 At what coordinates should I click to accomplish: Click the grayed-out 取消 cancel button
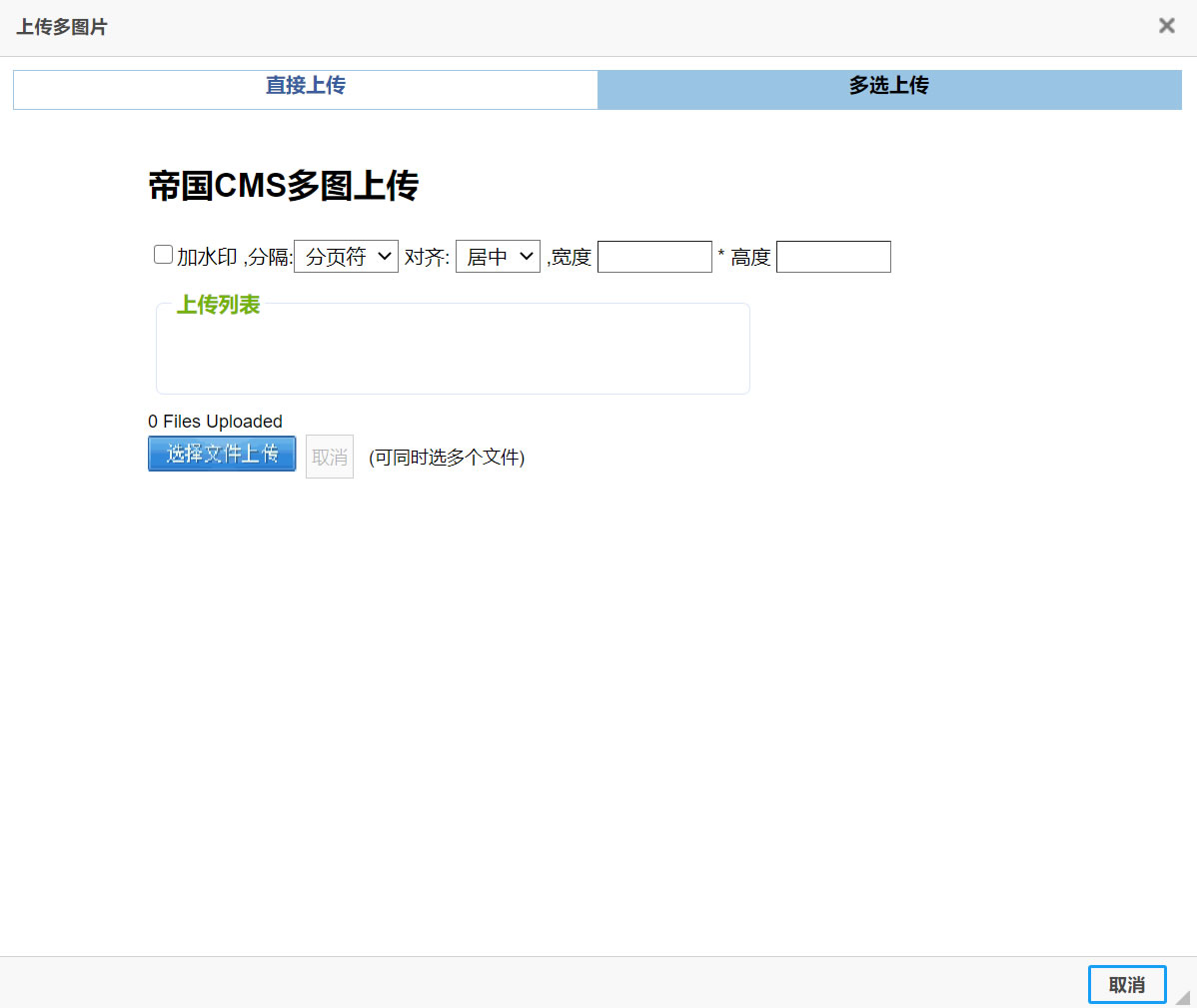[329, 456]
